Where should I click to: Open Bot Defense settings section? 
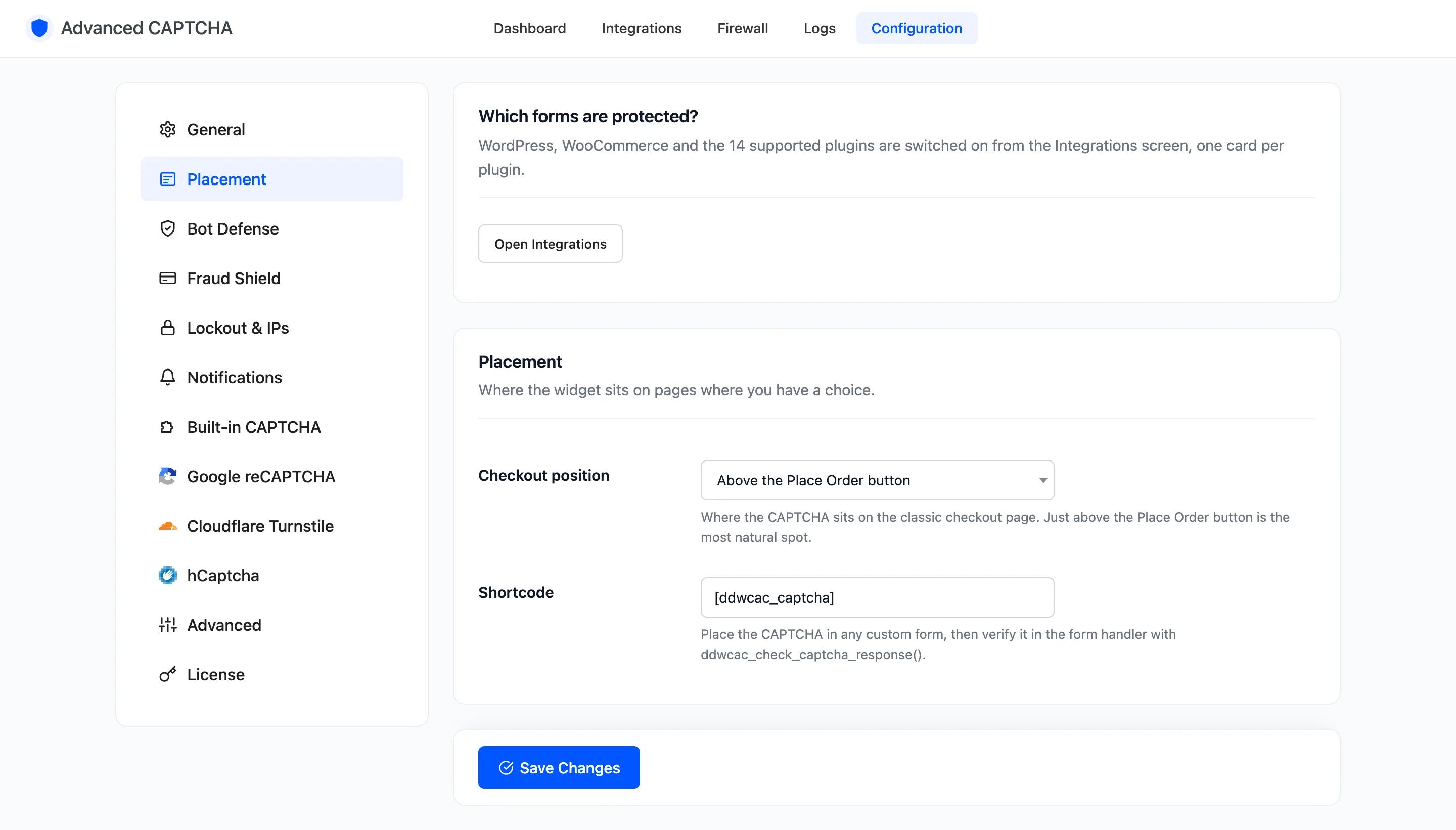tap(272, 228)
